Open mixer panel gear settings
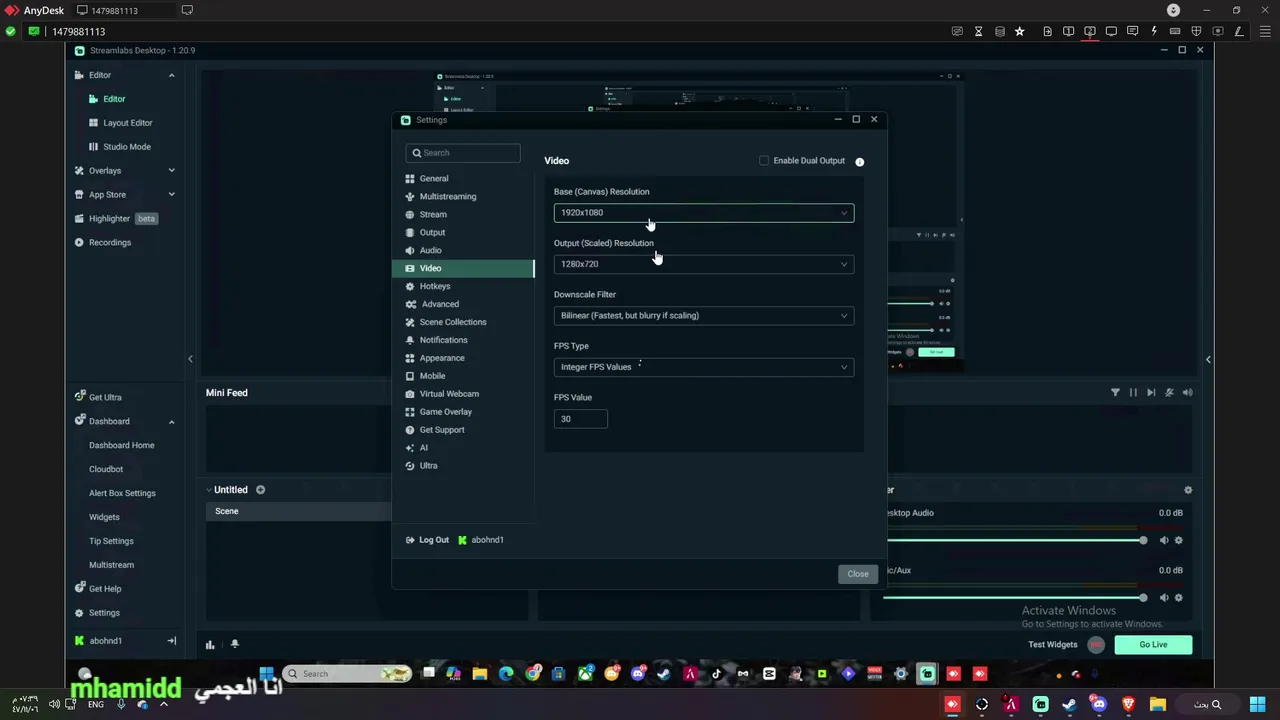This screenshot has width=1280, height=720. coord(1188,490)
